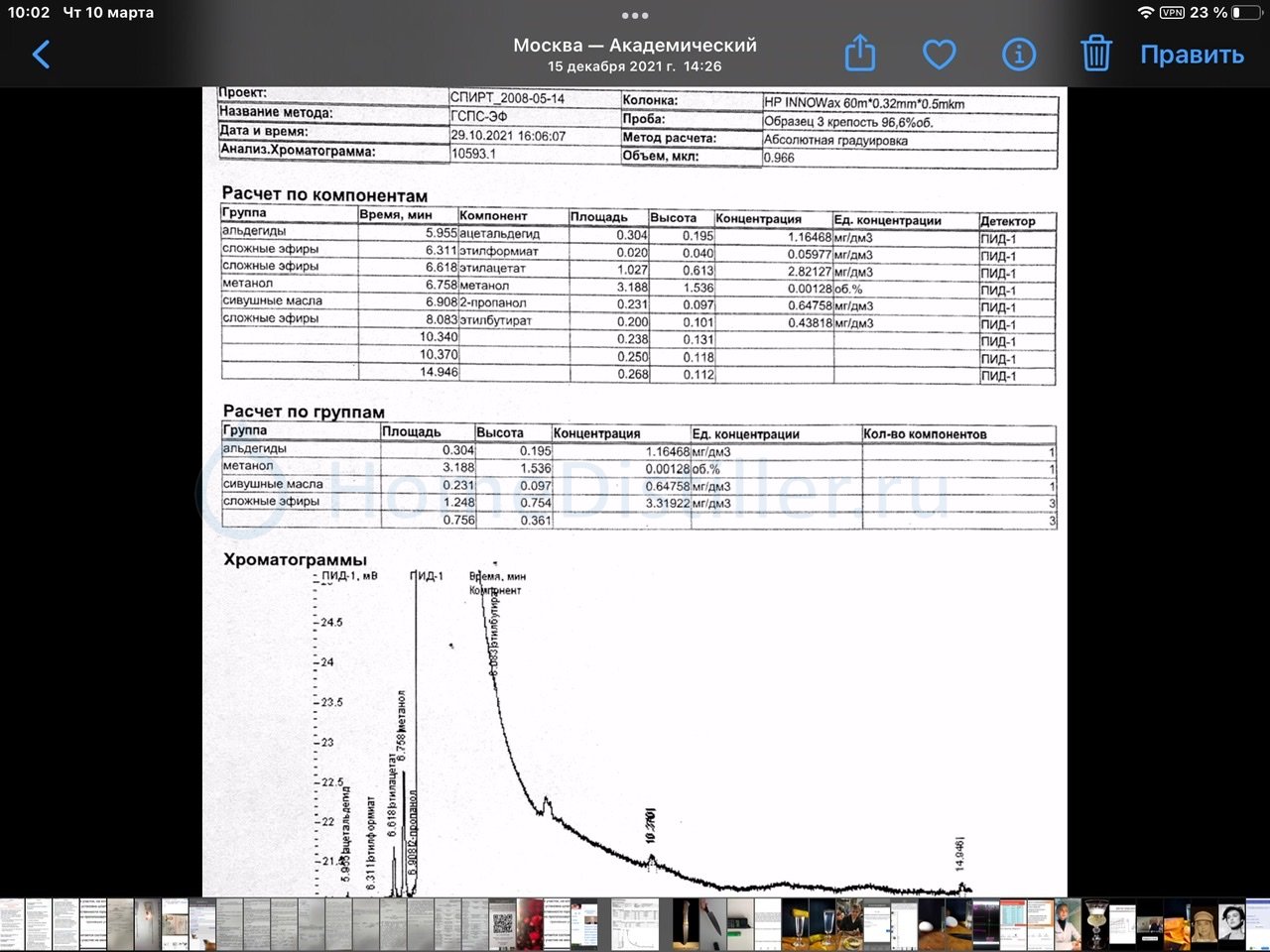Open the coupe cocktail glass thumbnail
This screenshot has height=952, width=1270.
1096,924
